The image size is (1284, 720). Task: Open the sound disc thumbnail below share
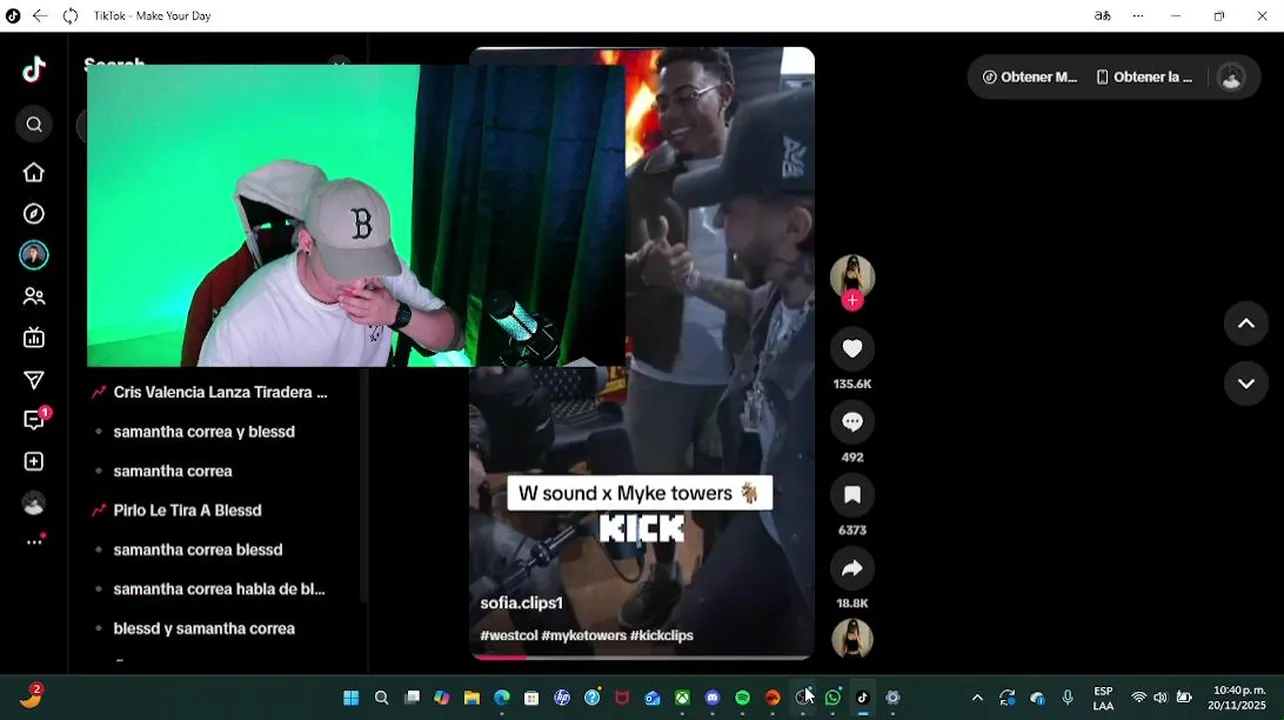pos(852,639)
